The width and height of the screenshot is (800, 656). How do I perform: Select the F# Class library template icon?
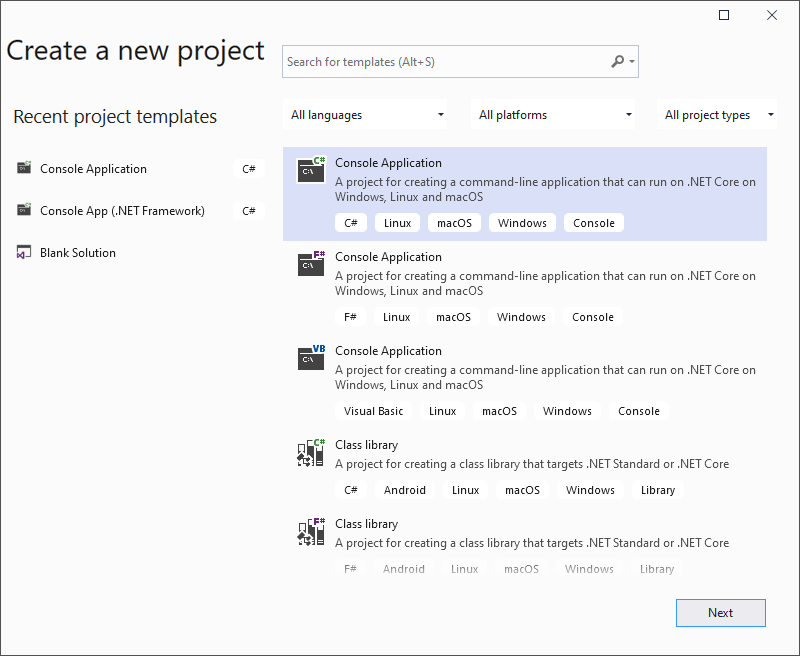[311, 532]
